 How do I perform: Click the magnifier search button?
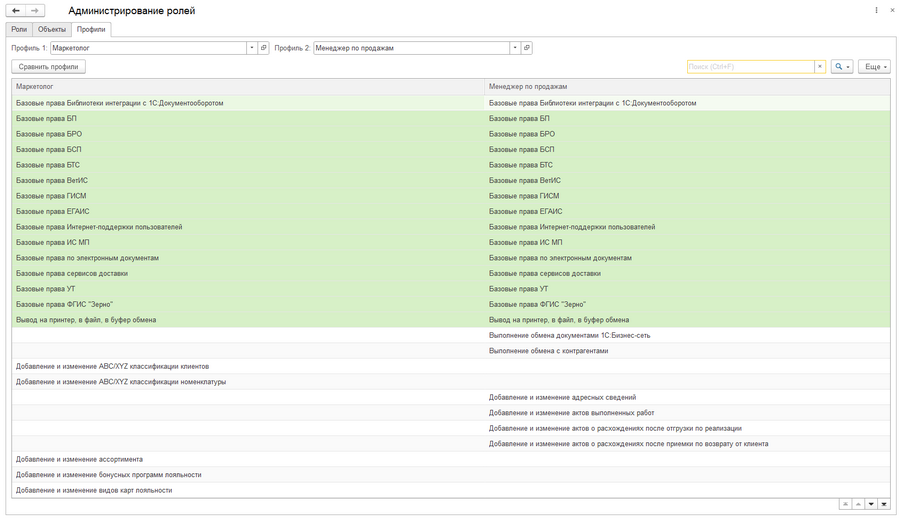(841, 67)
